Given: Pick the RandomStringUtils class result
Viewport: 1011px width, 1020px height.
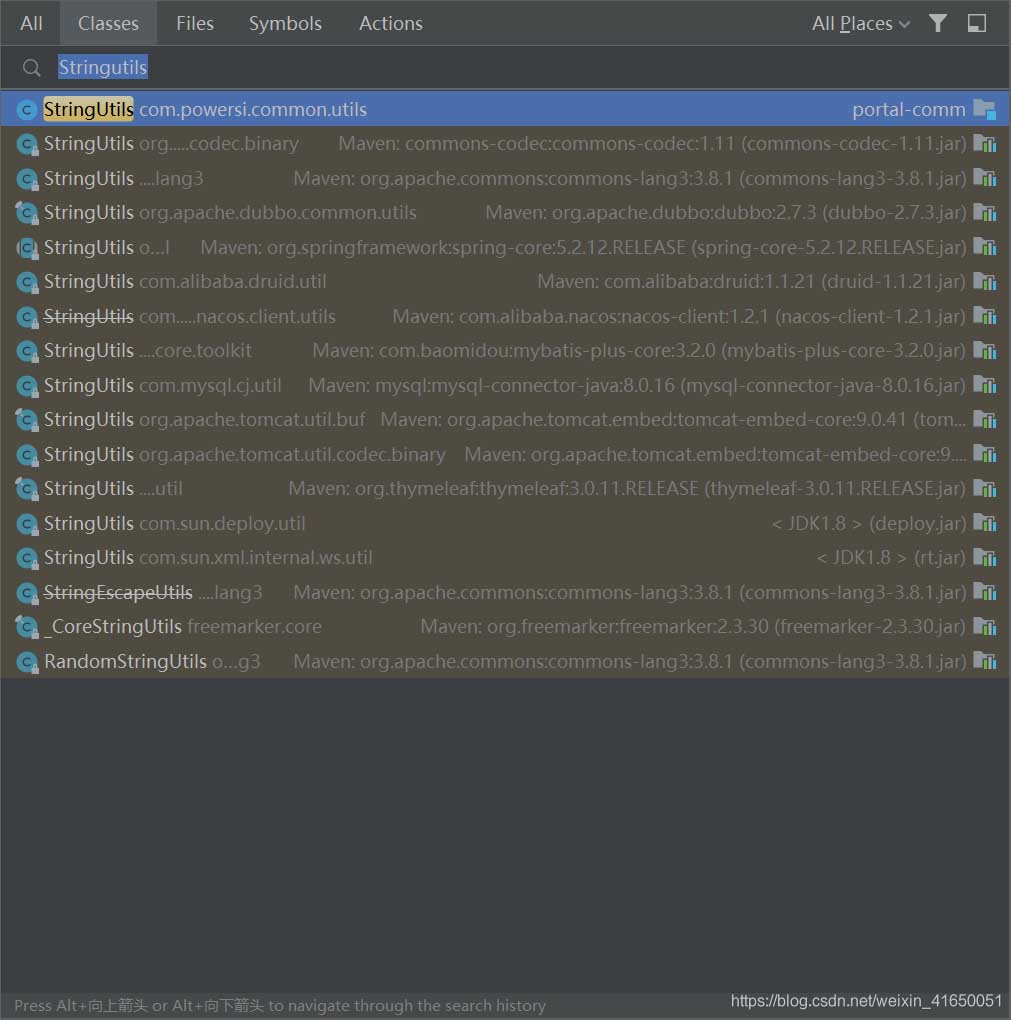Looking at the screenshot, I should pyautogui.click(x=125, y=661).
